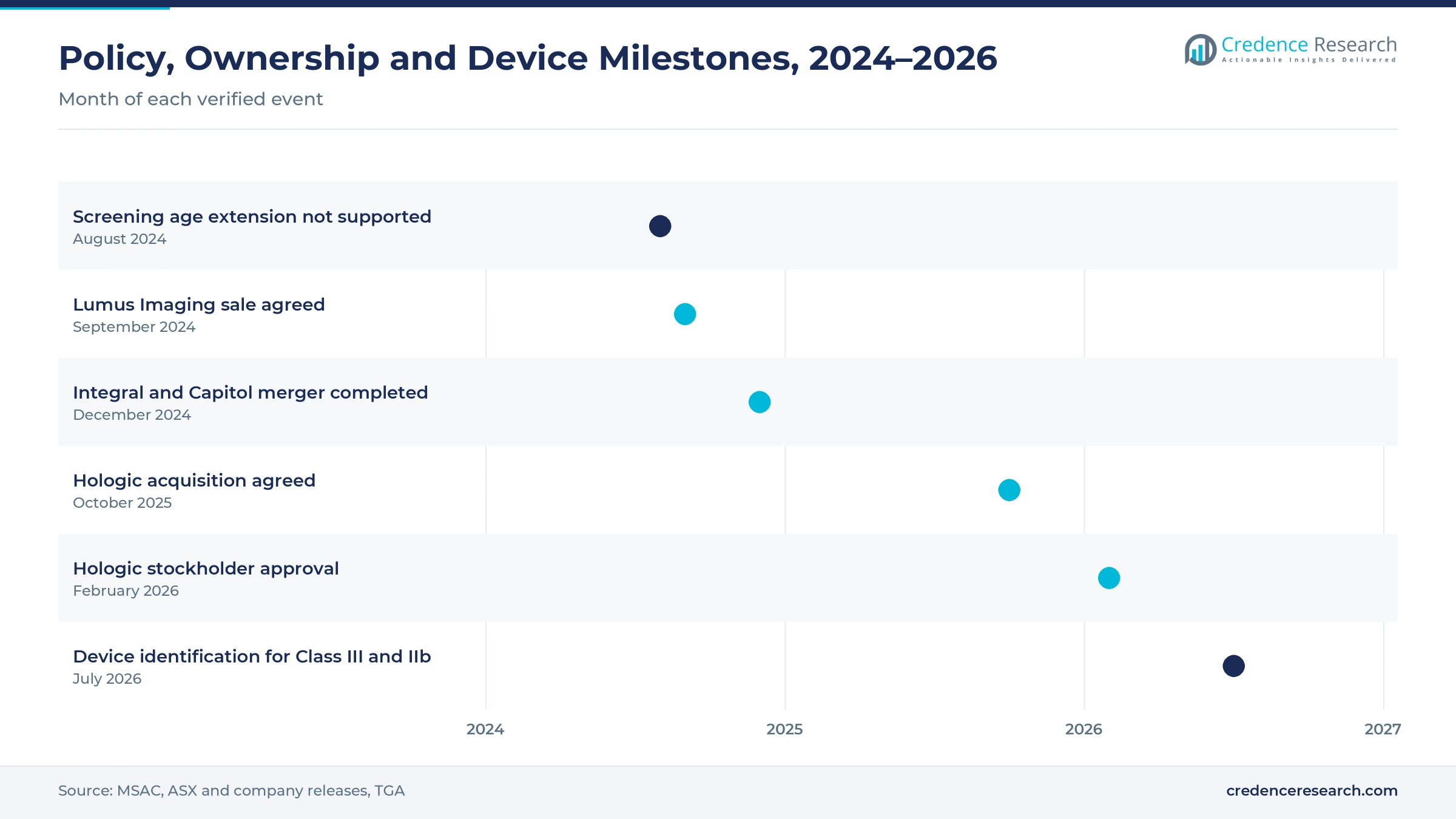The height and width of the screenshot is (819, 1456).
Task: Click the 'Actionable Insights Delivered' tagline
Action: coord(1309,60)
